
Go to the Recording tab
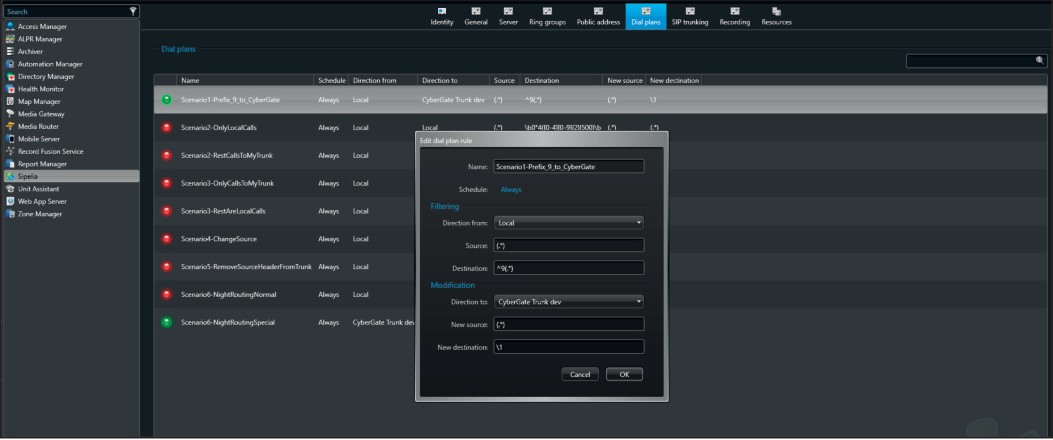pyautogui.click(x=734, y=15)
